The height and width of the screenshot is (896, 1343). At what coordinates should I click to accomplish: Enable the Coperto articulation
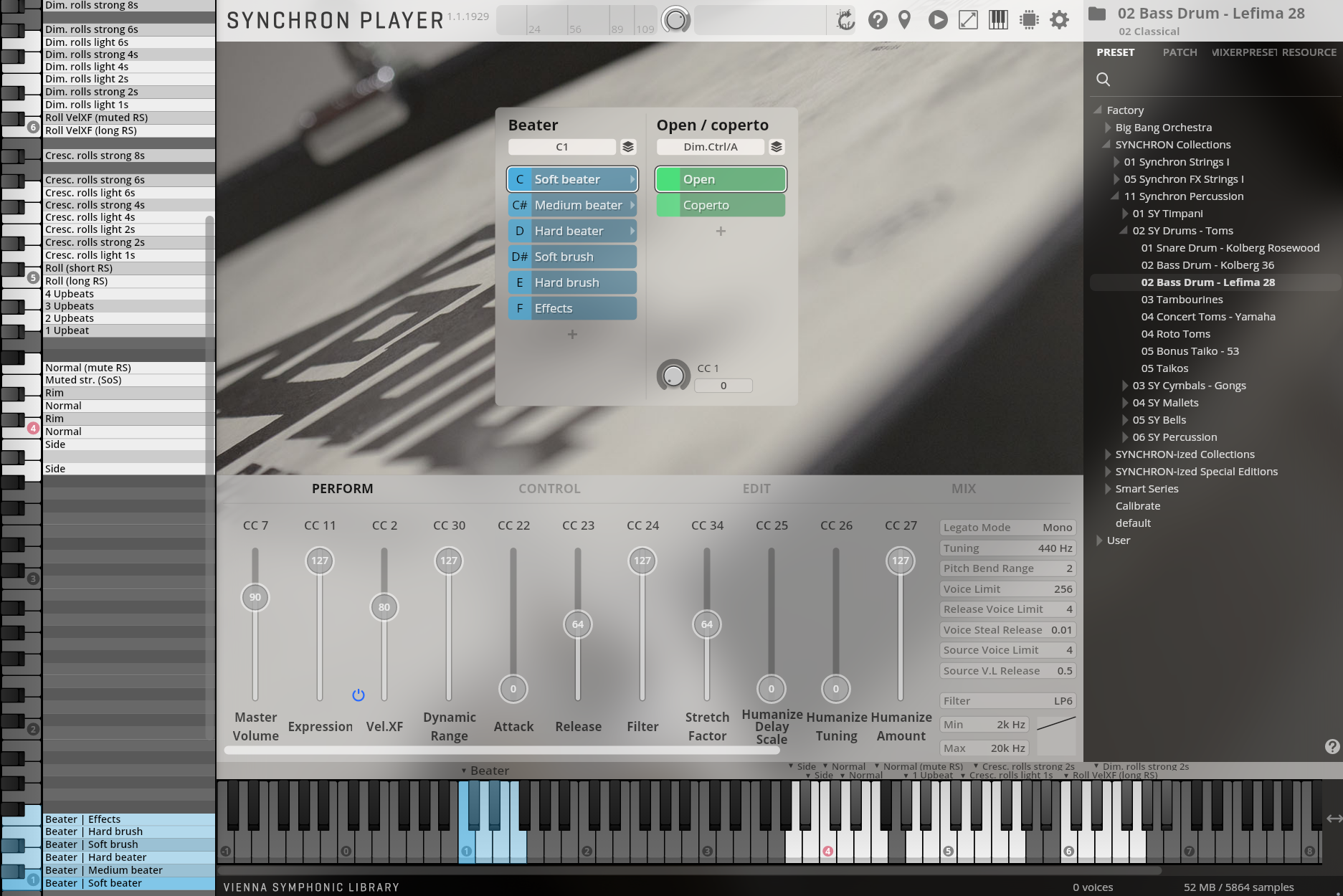[719, 205]
